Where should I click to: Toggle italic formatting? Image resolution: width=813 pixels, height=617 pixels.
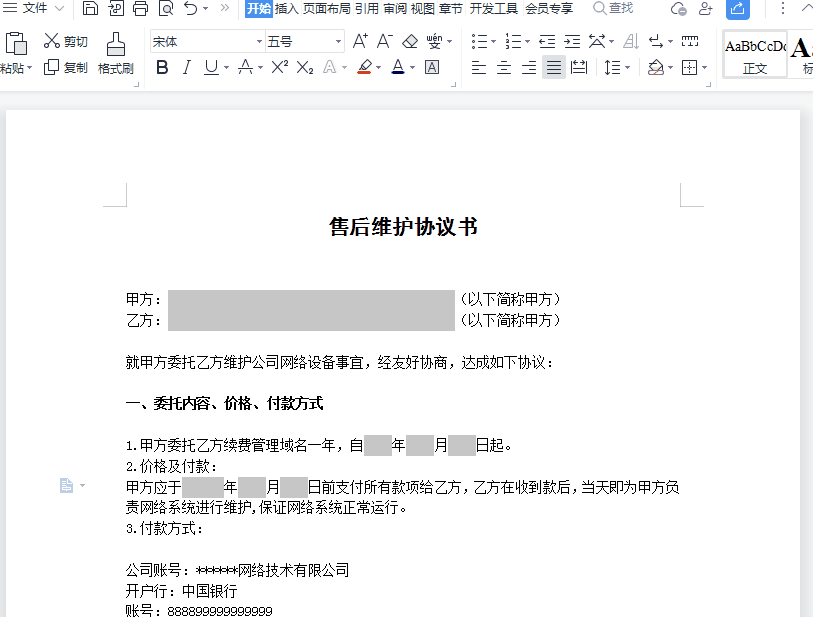coord(186,67)
